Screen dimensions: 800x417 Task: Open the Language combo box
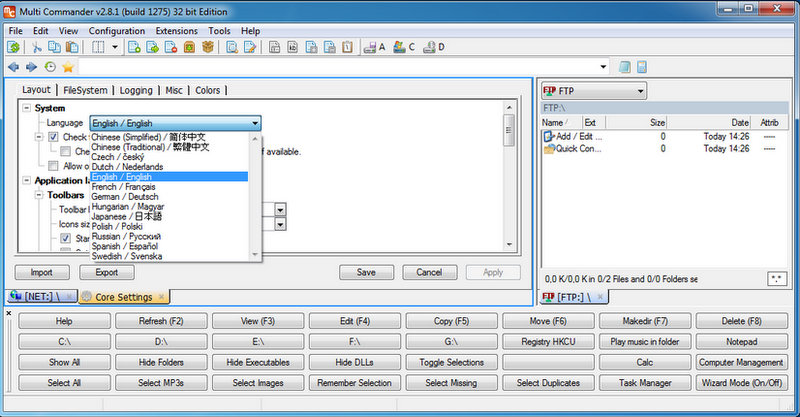176,123
